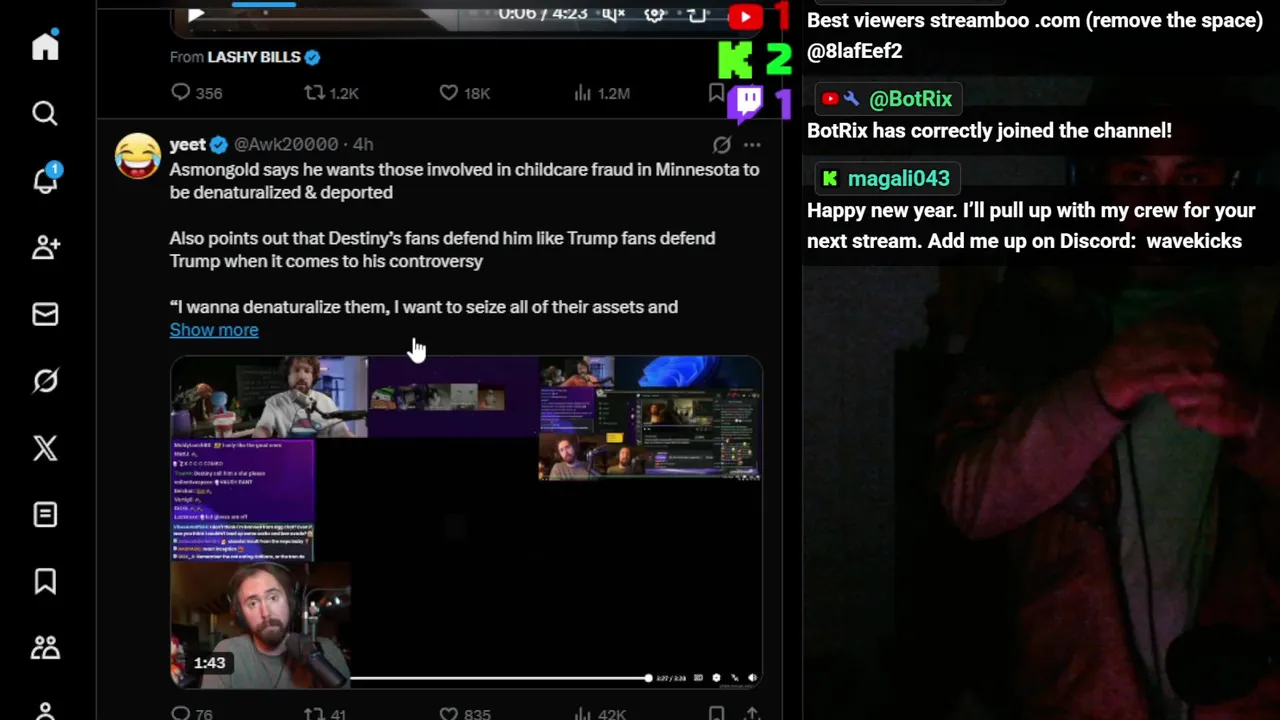View the 42K views analytics

(600, 713)
